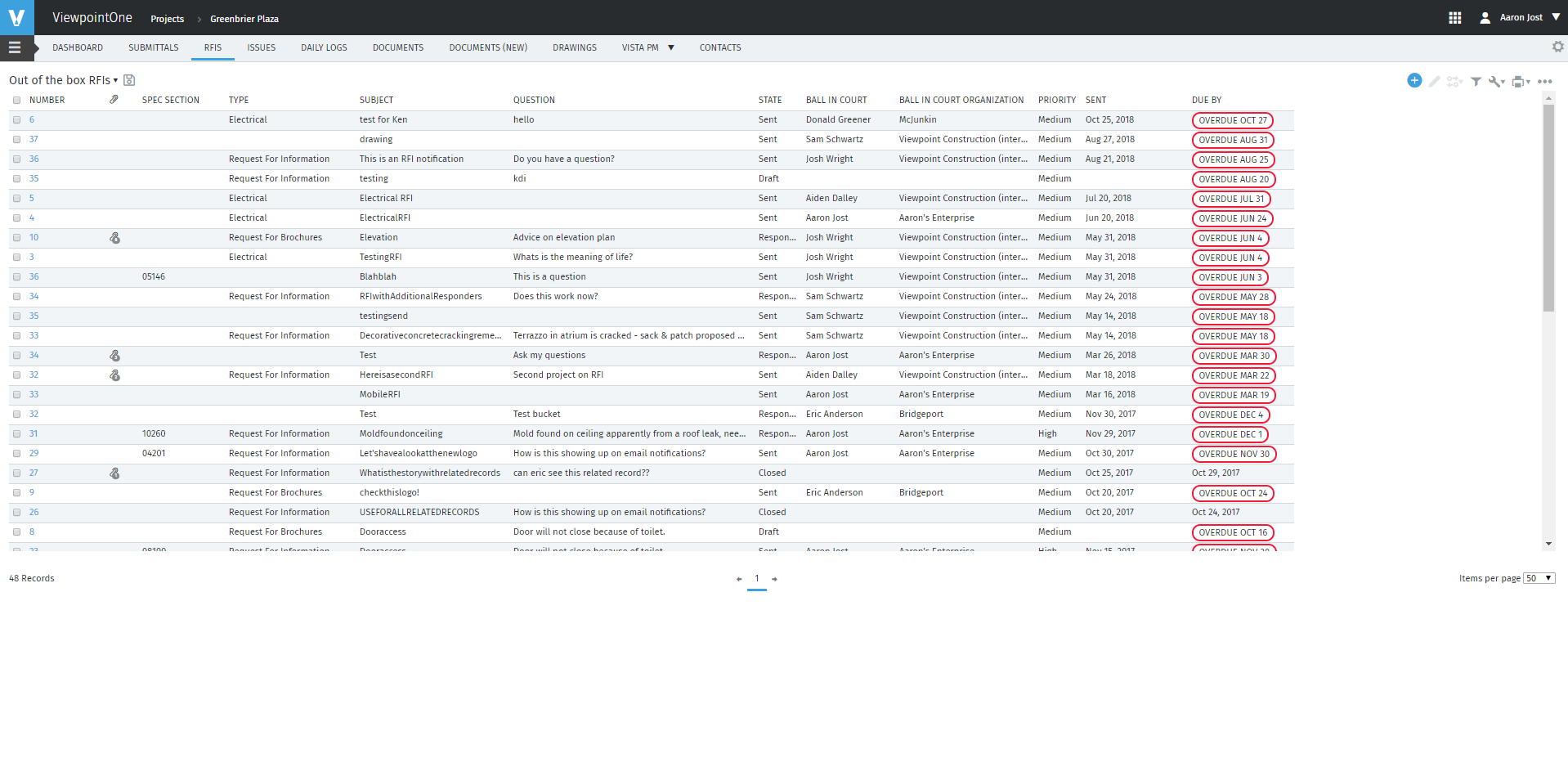Click scrollbar up arrow
This screenshot has width=1568, height=767.
[1548, 97]
